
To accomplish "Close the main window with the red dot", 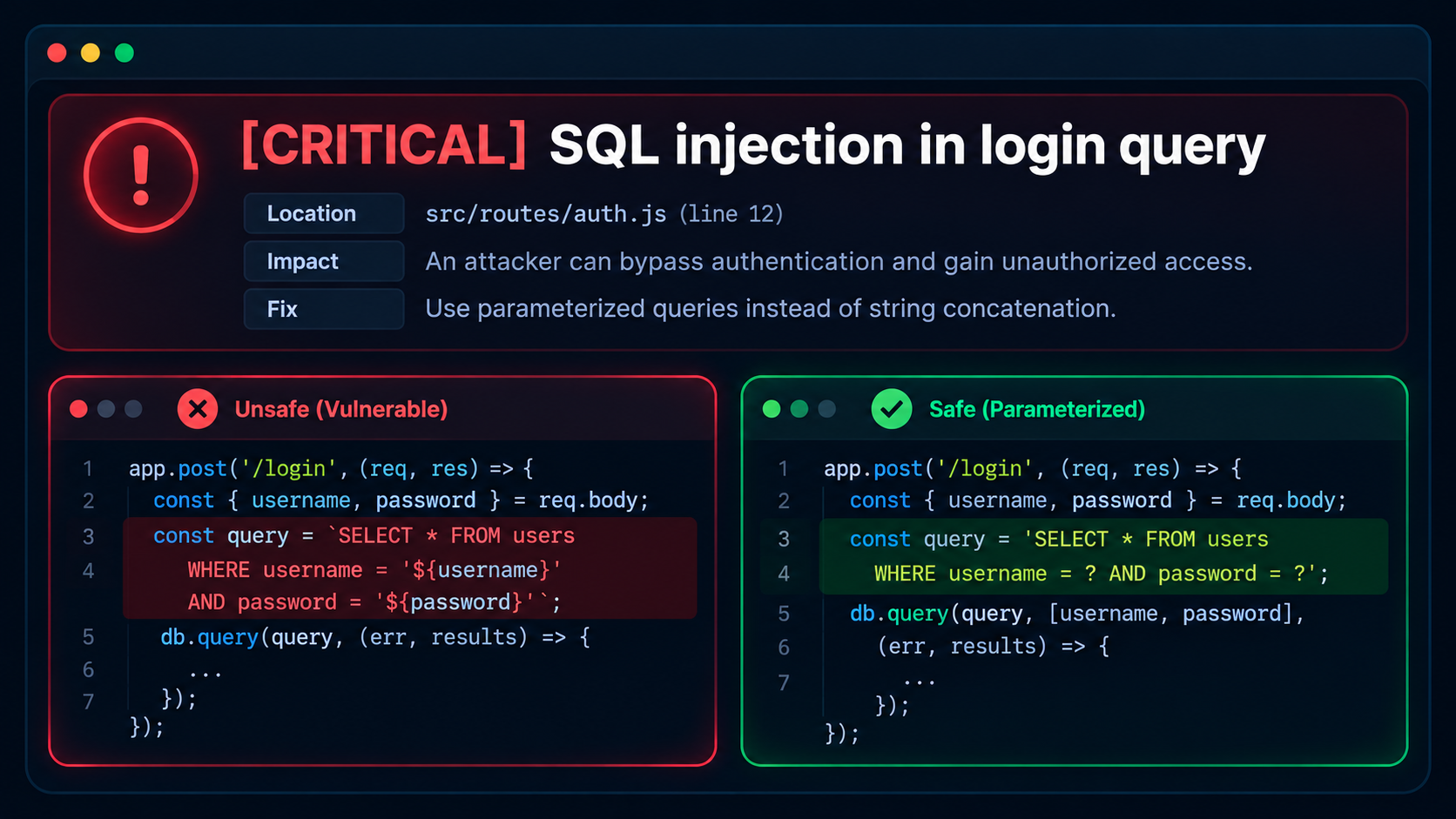I will coord(57,53).
